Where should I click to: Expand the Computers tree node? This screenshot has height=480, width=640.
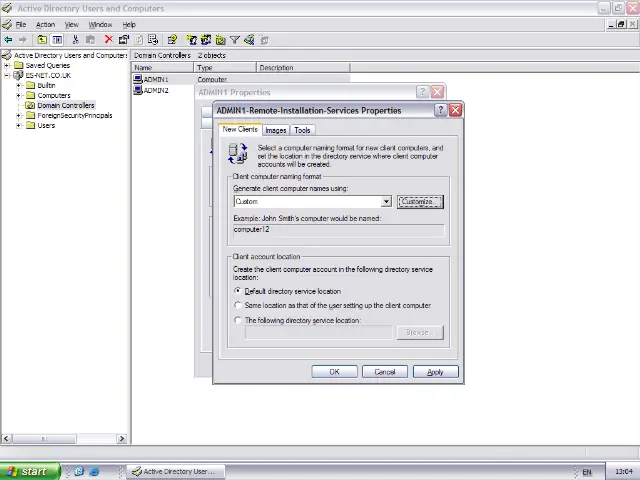click(x=19, y=95)
